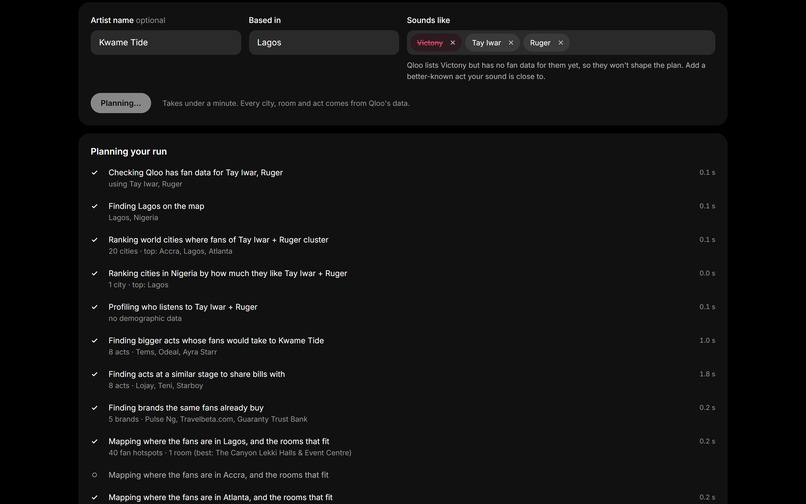The image size is (806, 504).
Task: Click checkmark beside Ranking world cities step
Action: (x=95, y=240)
